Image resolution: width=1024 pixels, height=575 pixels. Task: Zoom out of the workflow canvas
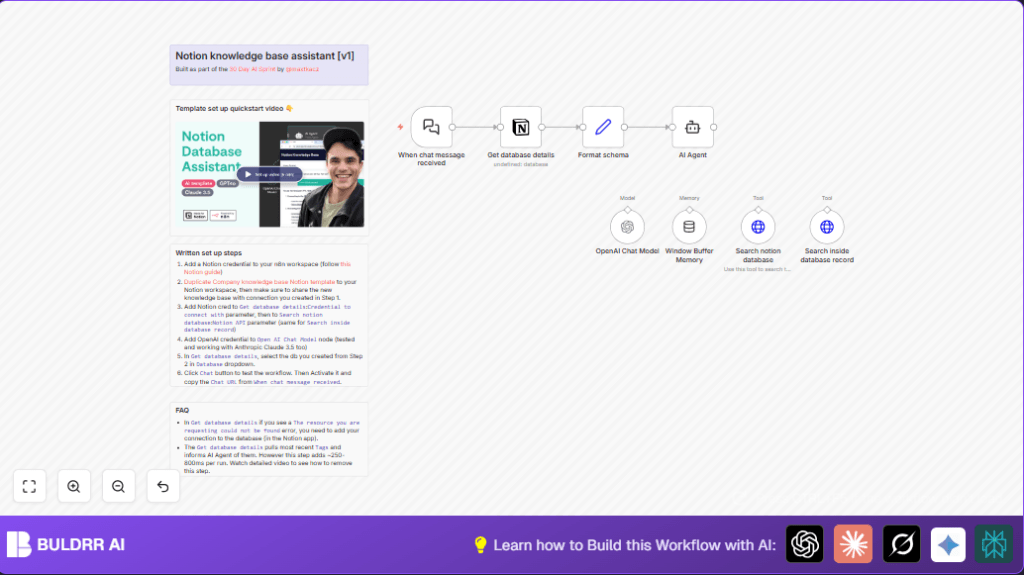[x=118, y=486]
